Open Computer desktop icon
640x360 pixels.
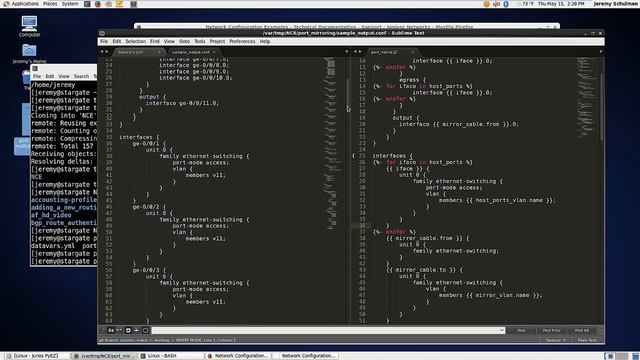click(x=29, y=27)
